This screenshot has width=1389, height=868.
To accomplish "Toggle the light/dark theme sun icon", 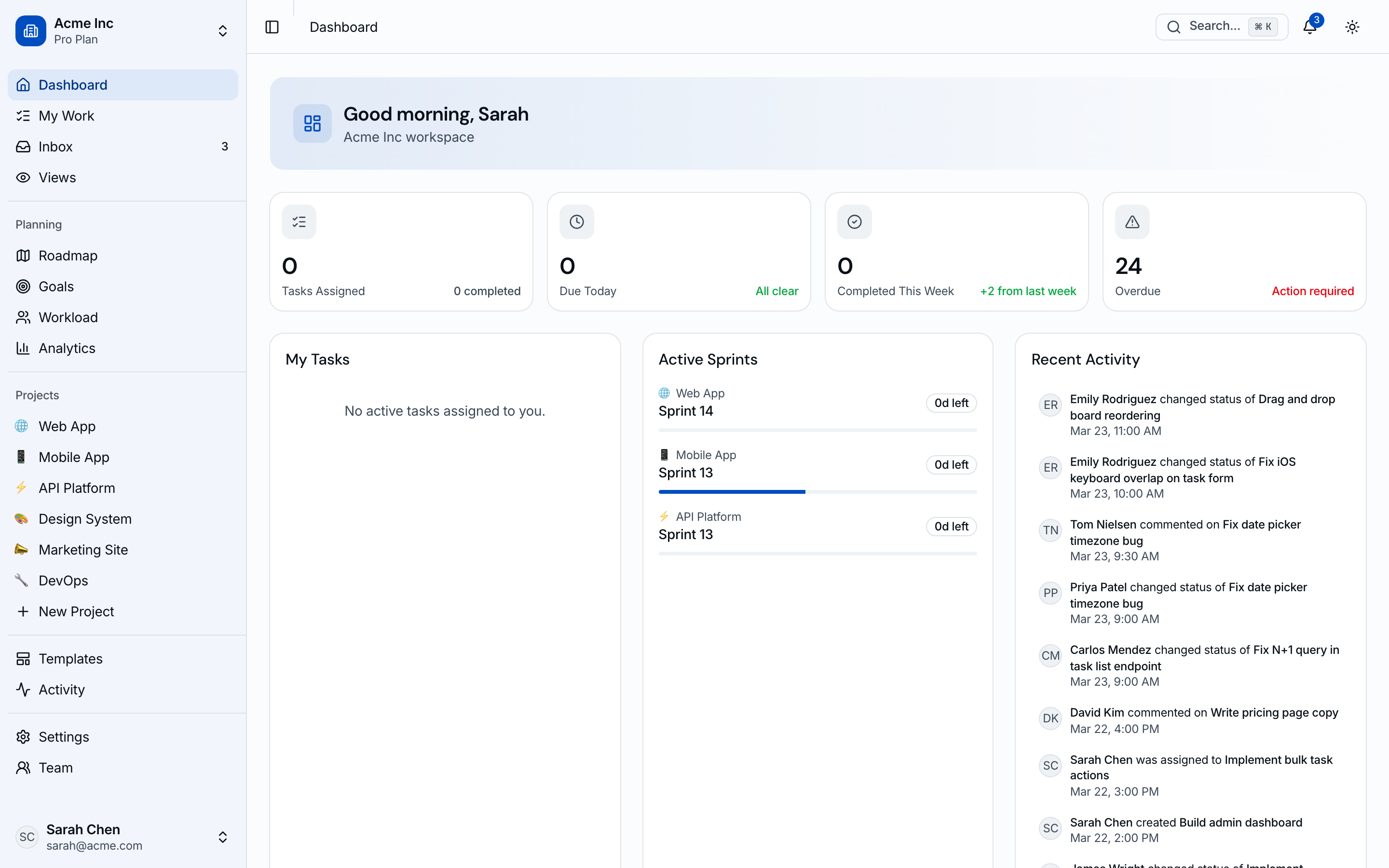I will click(1352, 27).
